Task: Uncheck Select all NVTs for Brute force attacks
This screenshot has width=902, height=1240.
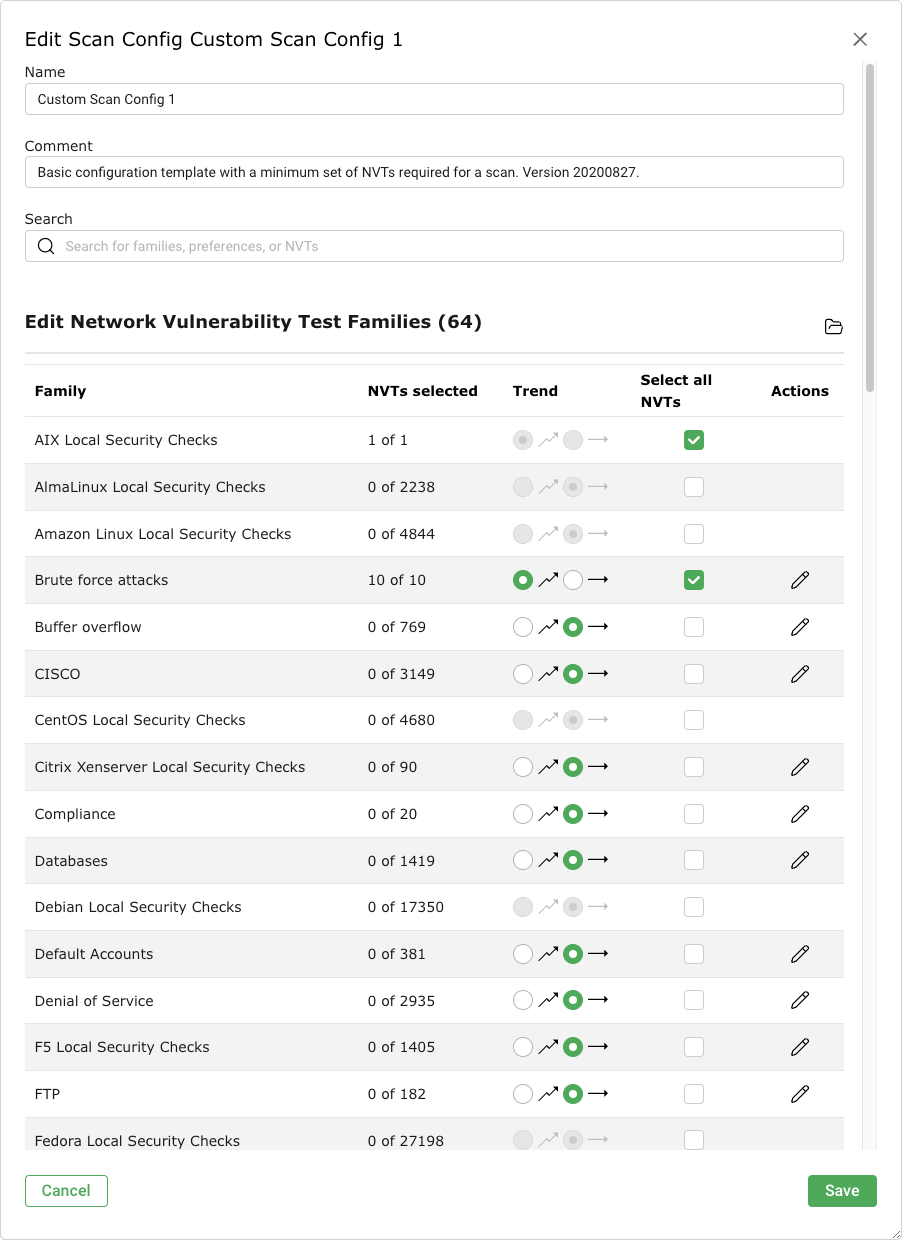Action: pyautogui.click(x=694, y=580)
